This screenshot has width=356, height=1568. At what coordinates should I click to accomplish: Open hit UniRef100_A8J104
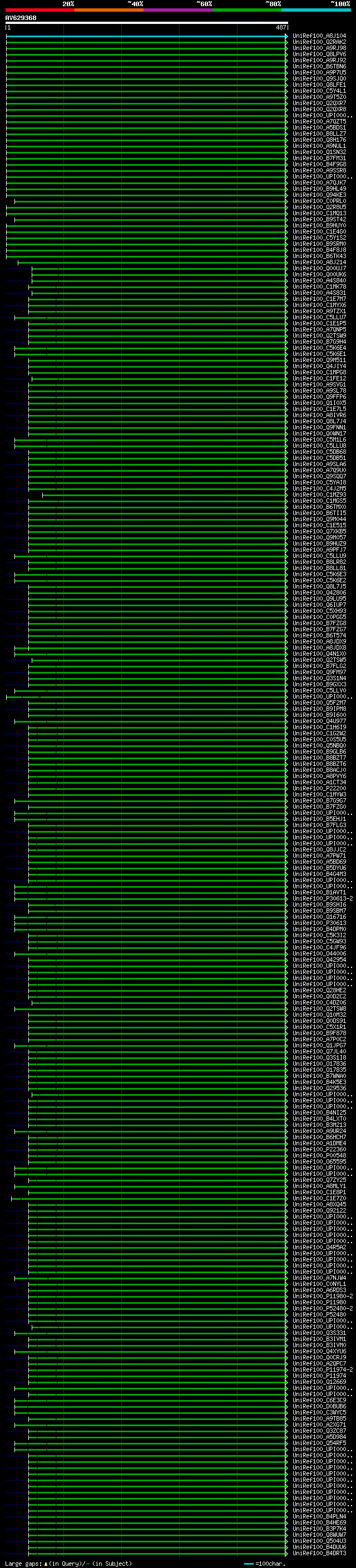click(x=319, y=36)
